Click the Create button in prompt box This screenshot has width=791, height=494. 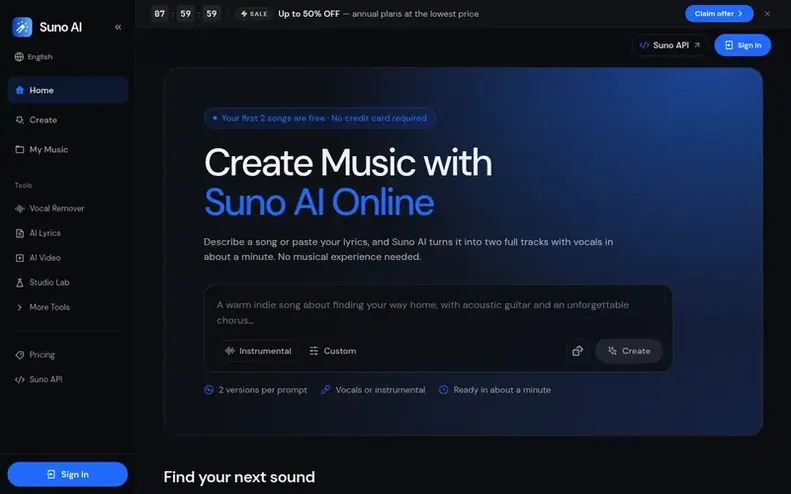[629, 351]
